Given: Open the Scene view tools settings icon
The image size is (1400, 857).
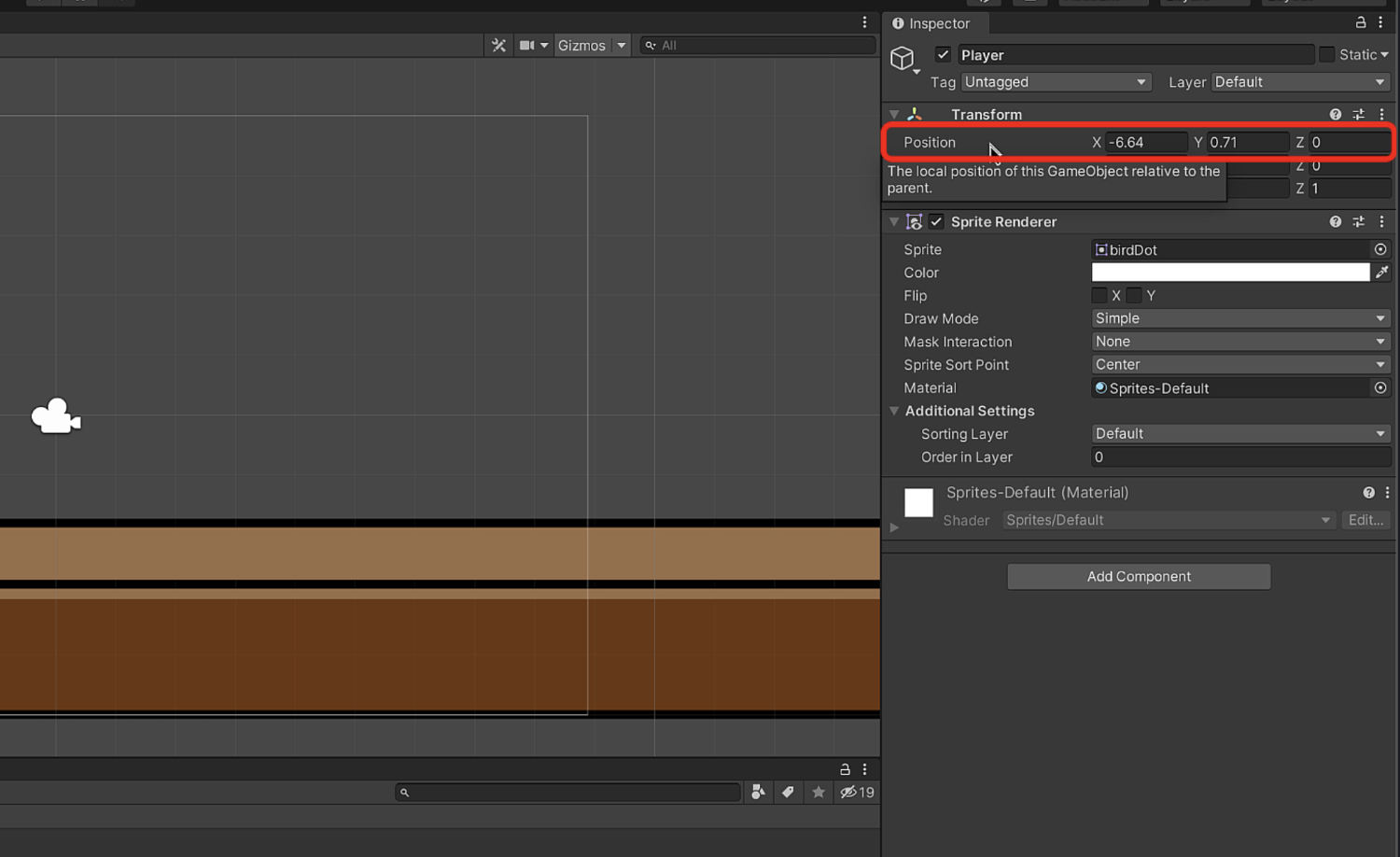Looking at the screenshot, I should point(498,45).
